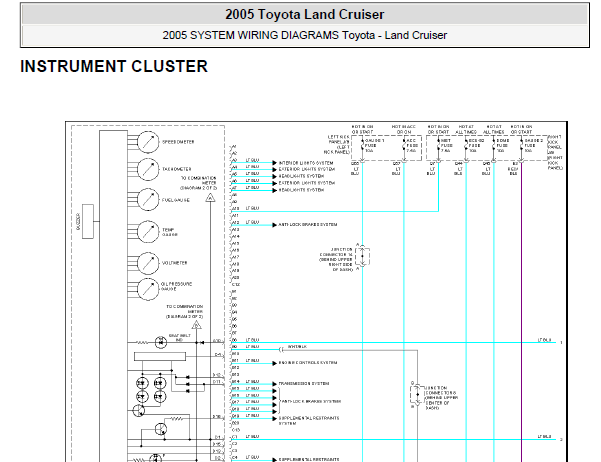Click the "ENGINE CONTROLS SYSTEM" label
This screenshot has height=462, width=601.
click(308, 363)
